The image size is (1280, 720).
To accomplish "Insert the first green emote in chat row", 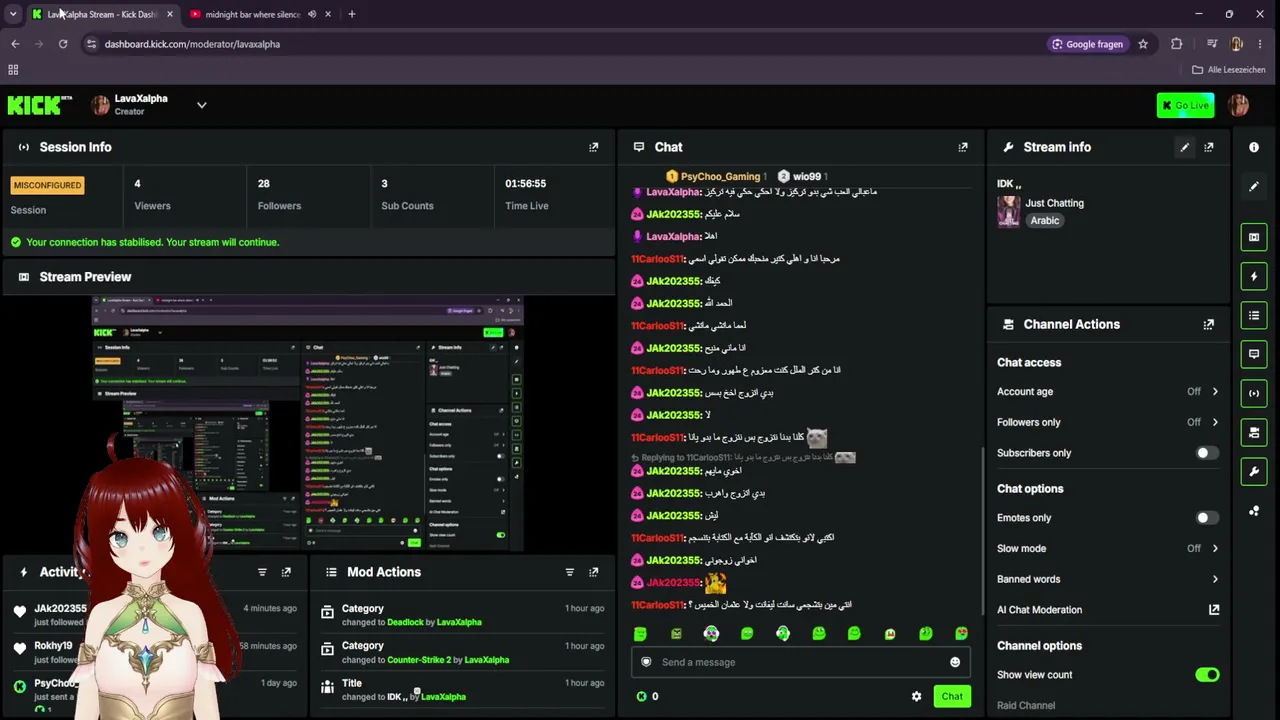I will [x=640, y=633].
